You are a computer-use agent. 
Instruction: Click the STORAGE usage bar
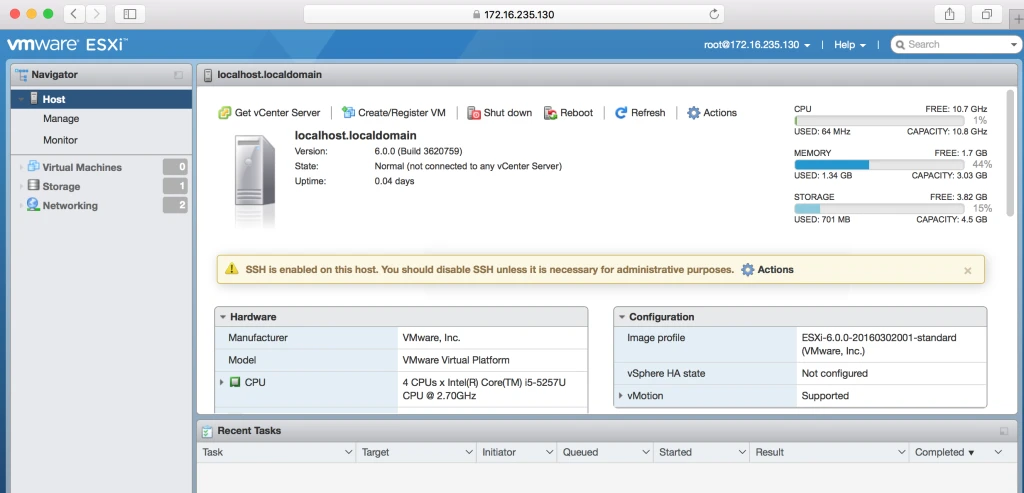[880, 208]
